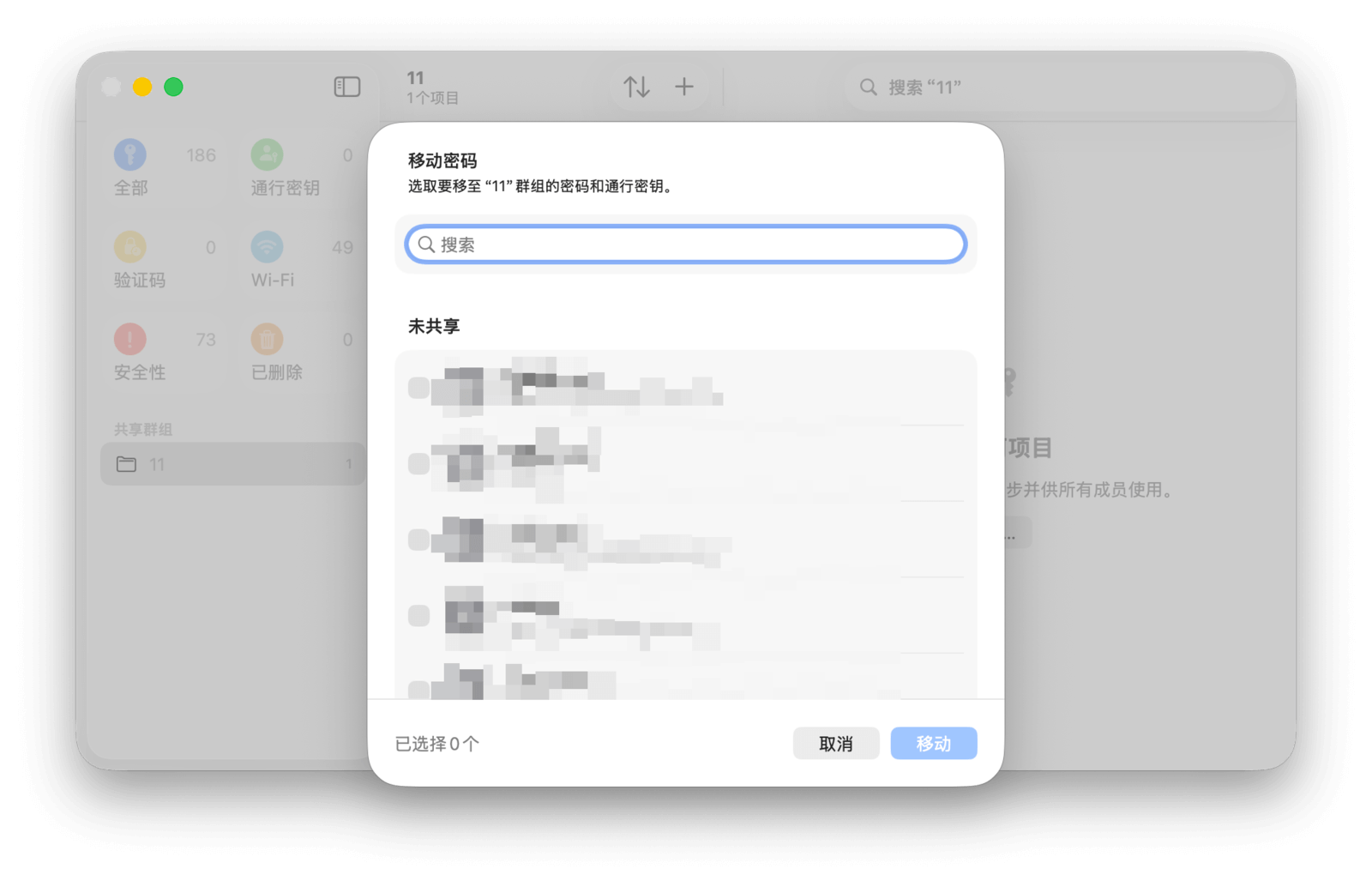Check the third password item checkbox
1372x887 pixels.
[x=418, y=540]
